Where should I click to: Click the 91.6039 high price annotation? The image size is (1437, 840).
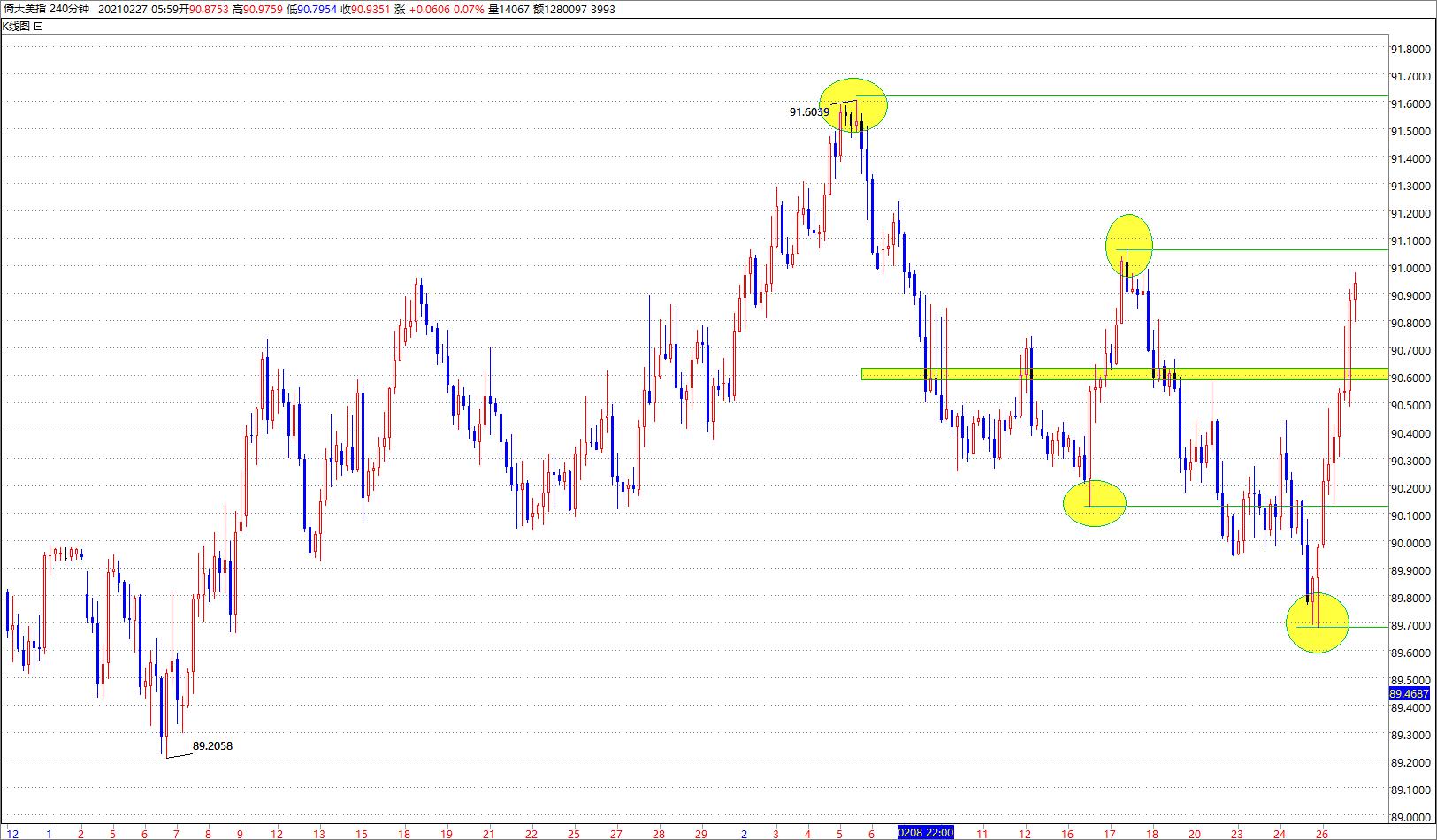click(809, 112)
